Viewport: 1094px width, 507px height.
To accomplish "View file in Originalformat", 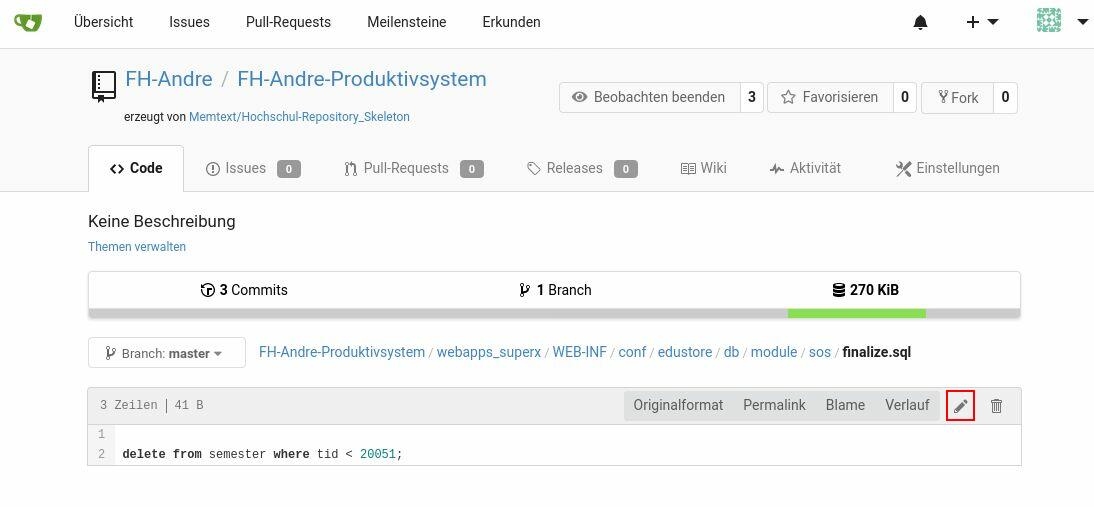I will click(678, 405).
